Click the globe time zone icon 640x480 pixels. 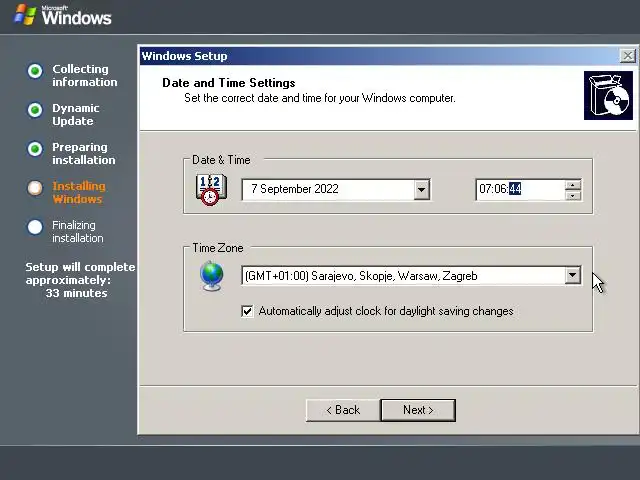coord(212,276)
